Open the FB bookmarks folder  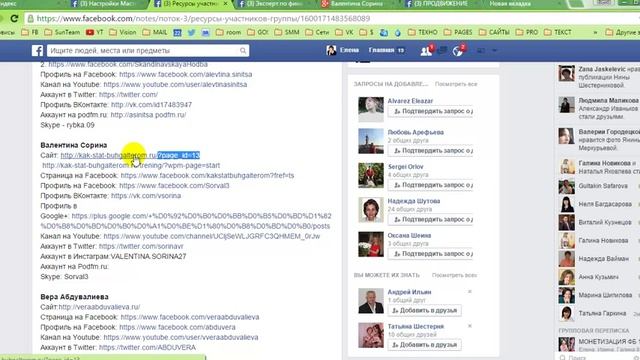pos(30,32)
